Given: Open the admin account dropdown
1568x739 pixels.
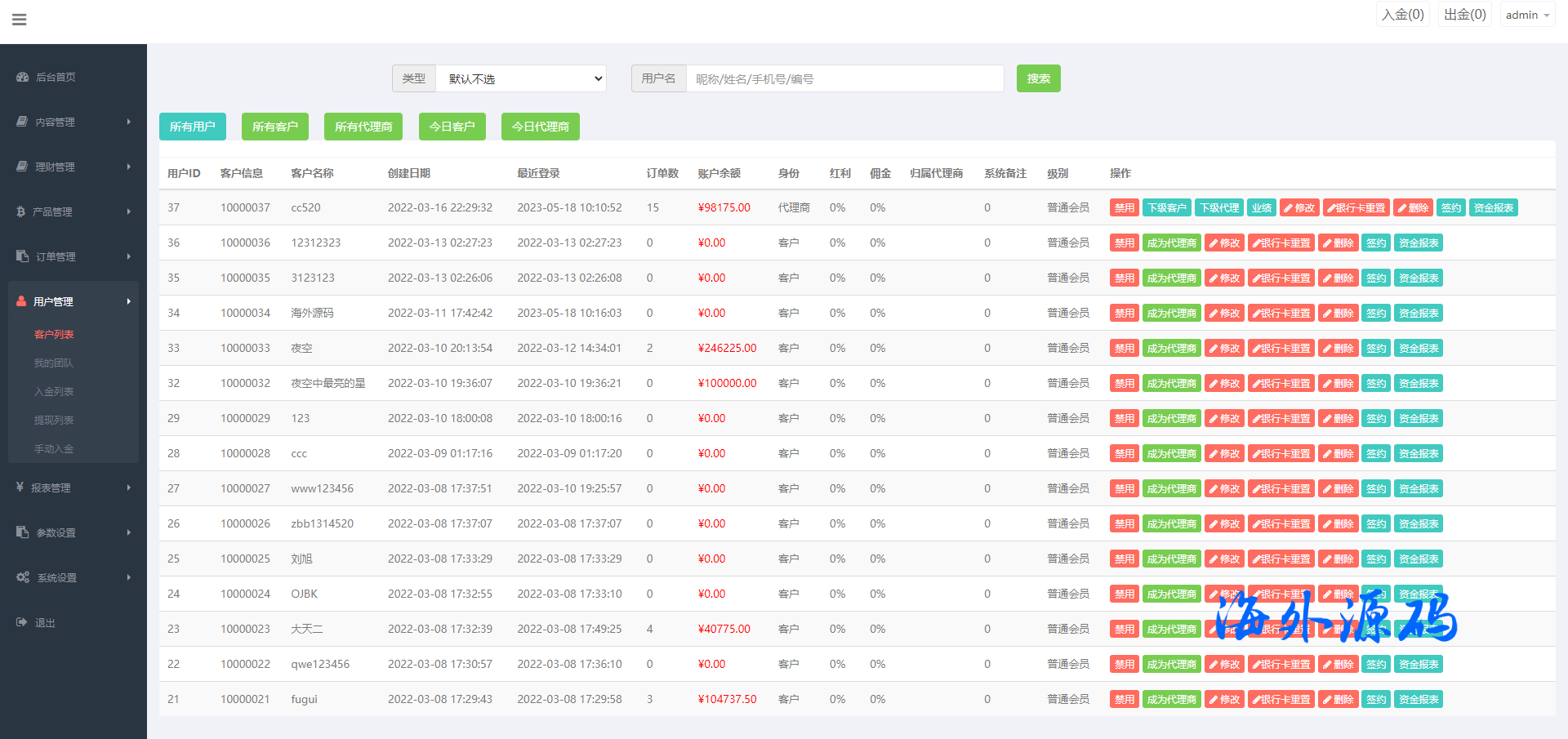Looking at the screenshot, I should pyautogui.click(x=1527, y=15).
